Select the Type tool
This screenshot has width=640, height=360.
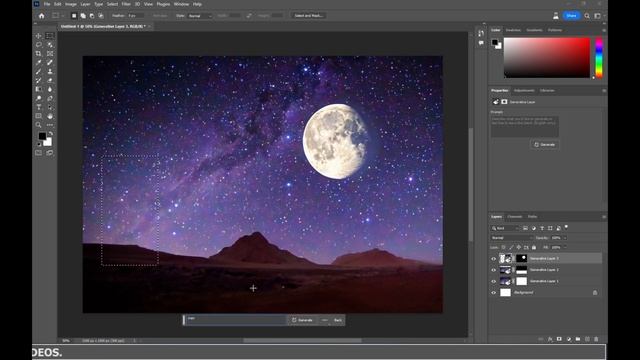pyautogui.click(x=38, y=107)
